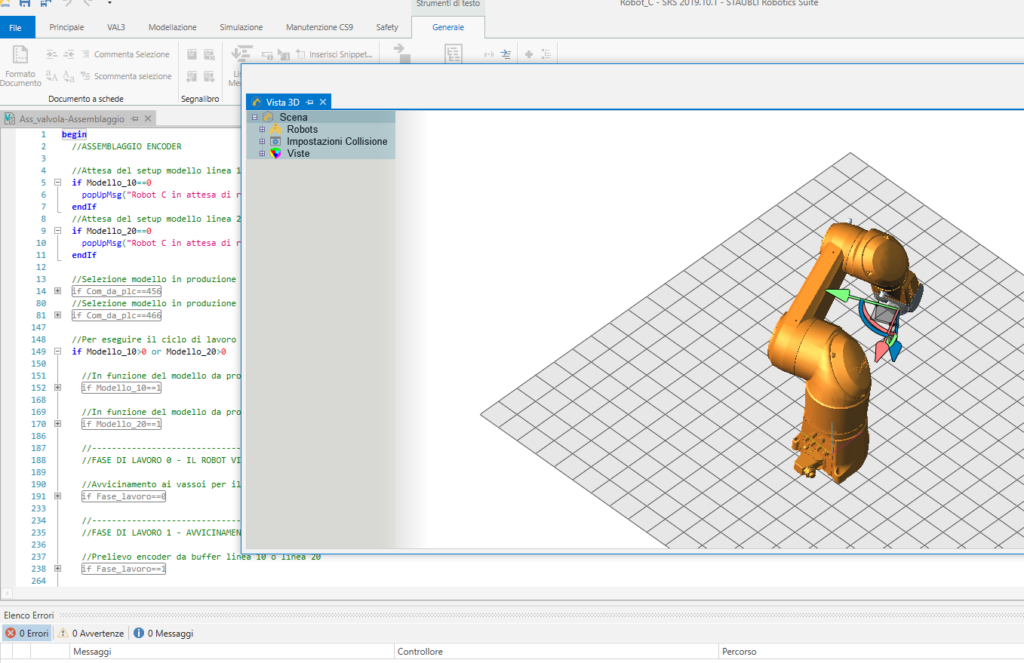Click Inserisci Snippet button
This screenshot has width=1024, height=663.
click(x=334, y=54)
